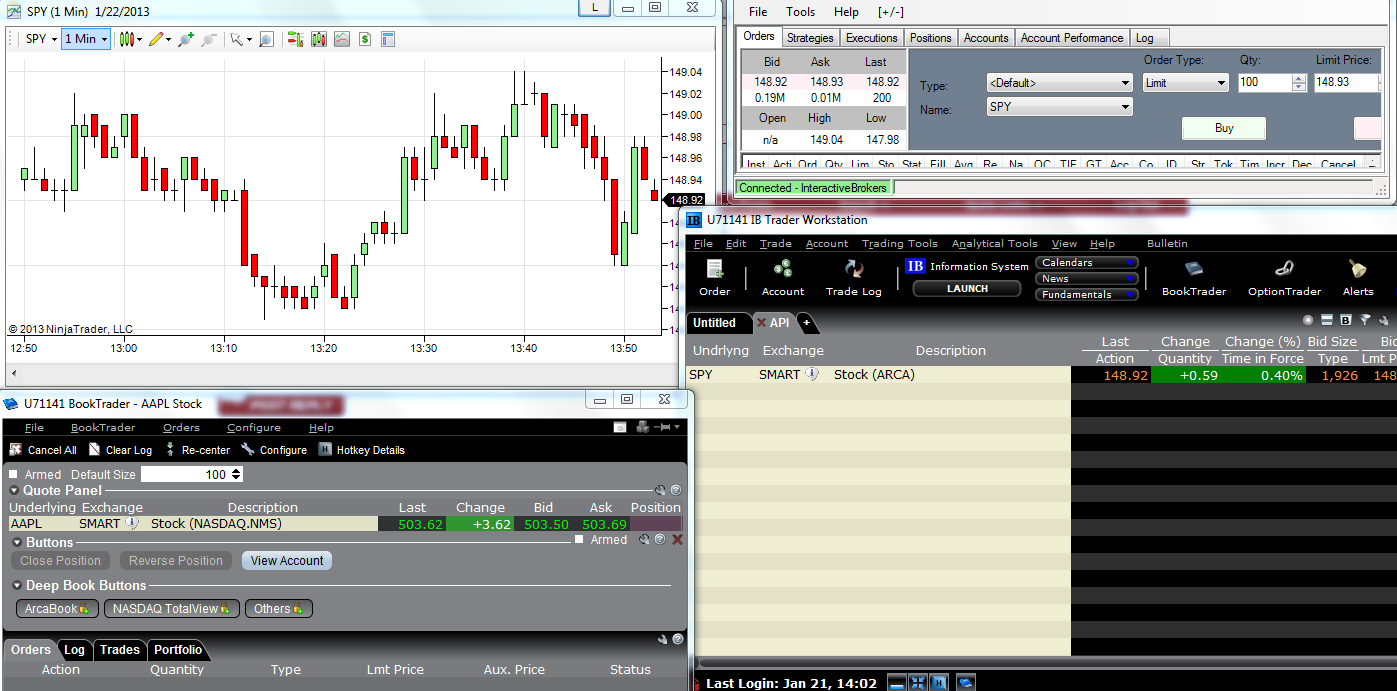Open the SPY instrument dropdown in chart
The height and width of the screenshot is (691, 1397).
(x=40, y=39)
